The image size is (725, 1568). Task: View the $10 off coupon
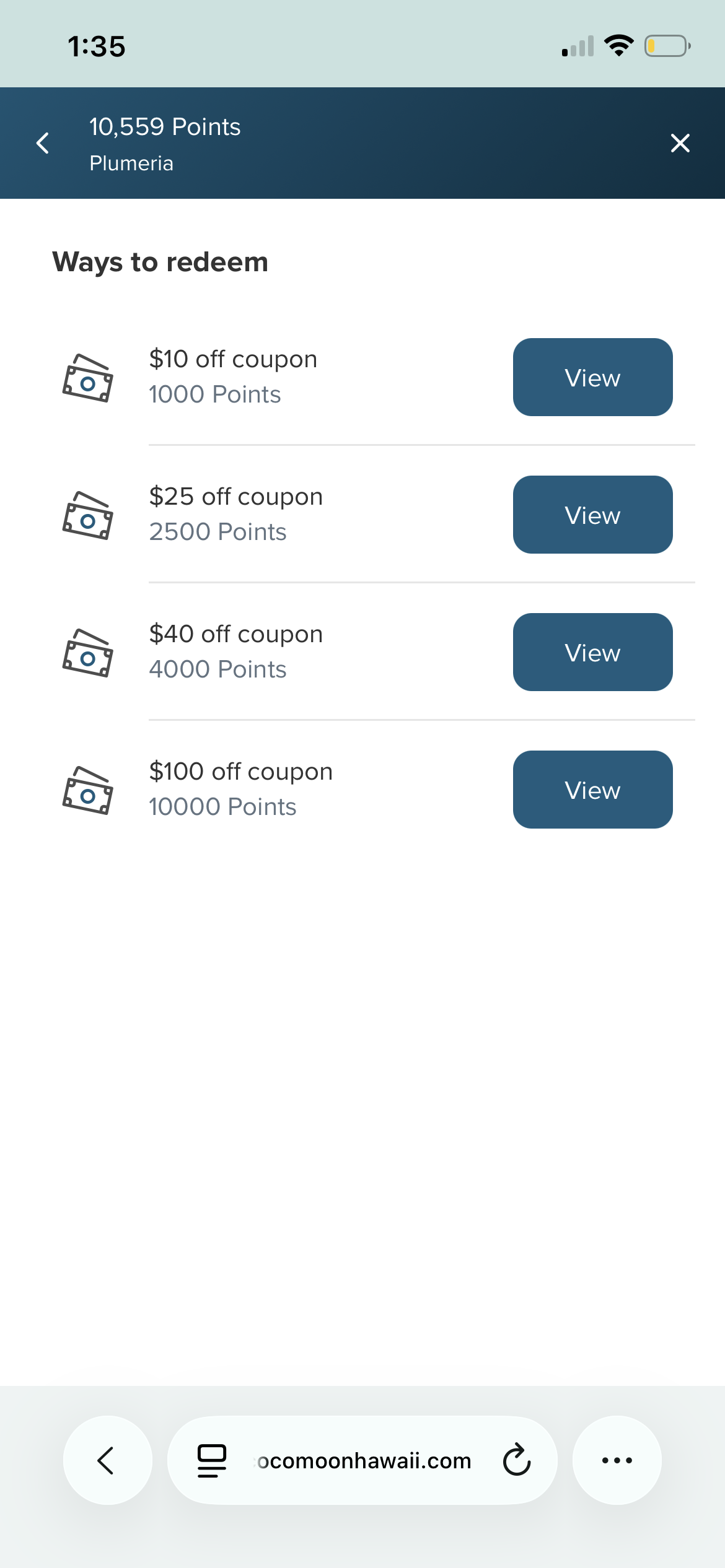pos(592,377)
